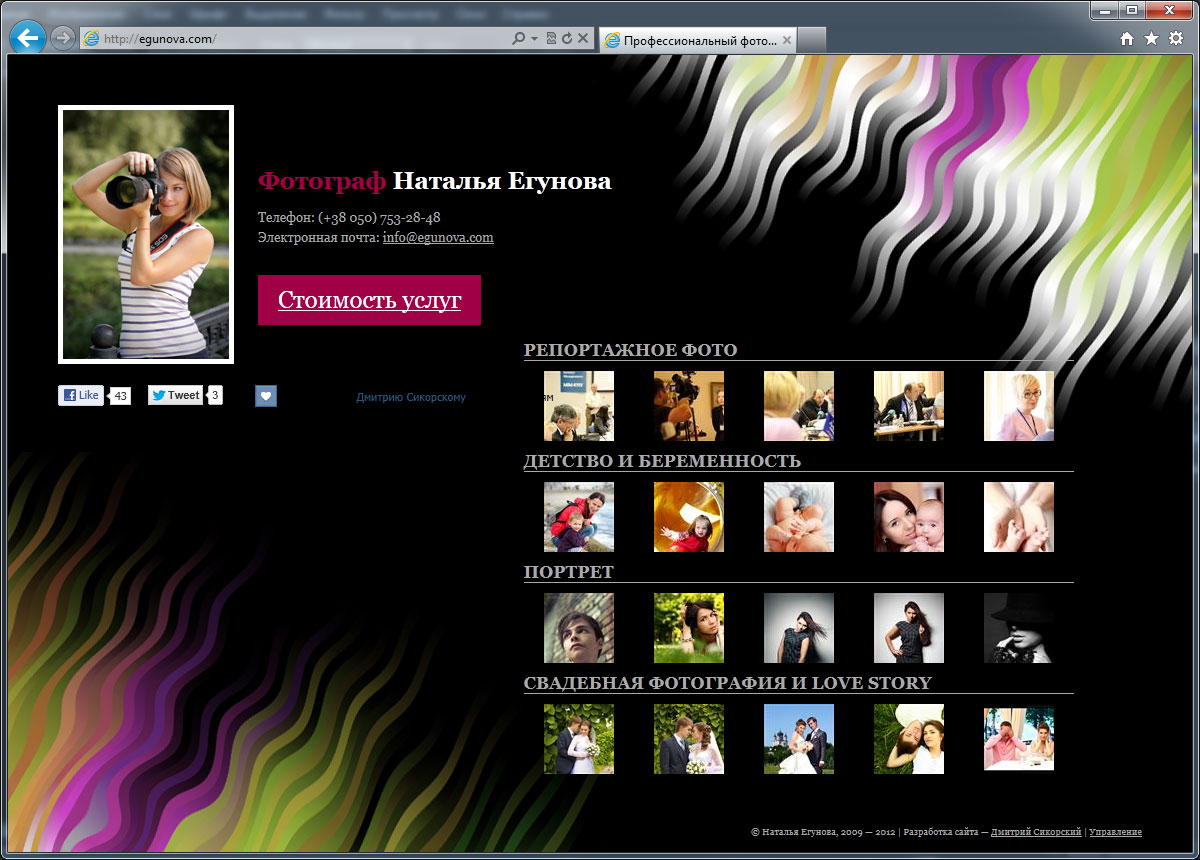The image size is (1200, 860).
Task: Open reportage thumbnail of video camera operator
Action: 689,406
